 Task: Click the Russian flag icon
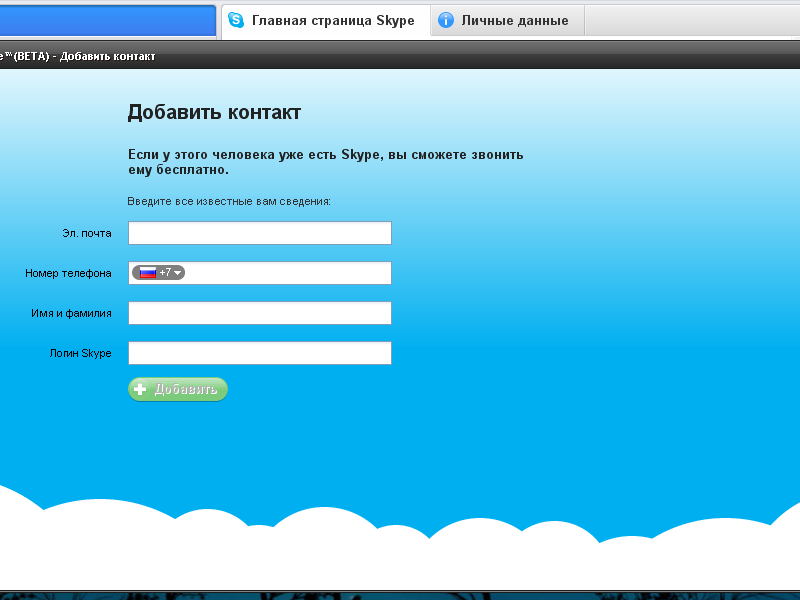pyautogui.click(x=148, y=272)
